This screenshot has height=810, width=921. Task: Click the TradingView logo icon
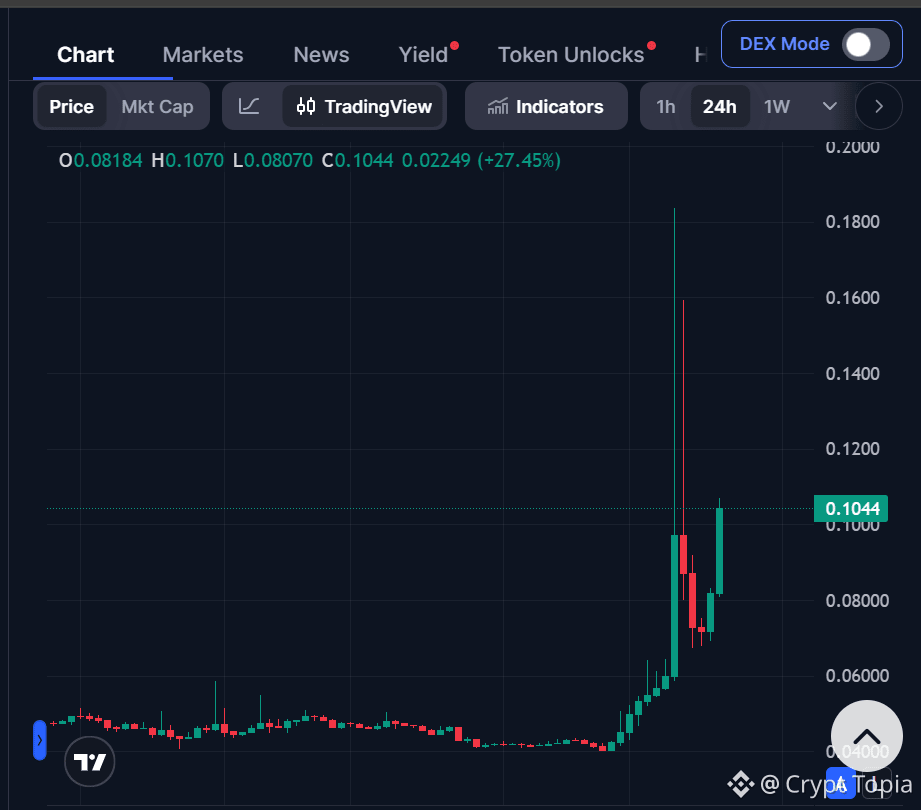[89, 762]
